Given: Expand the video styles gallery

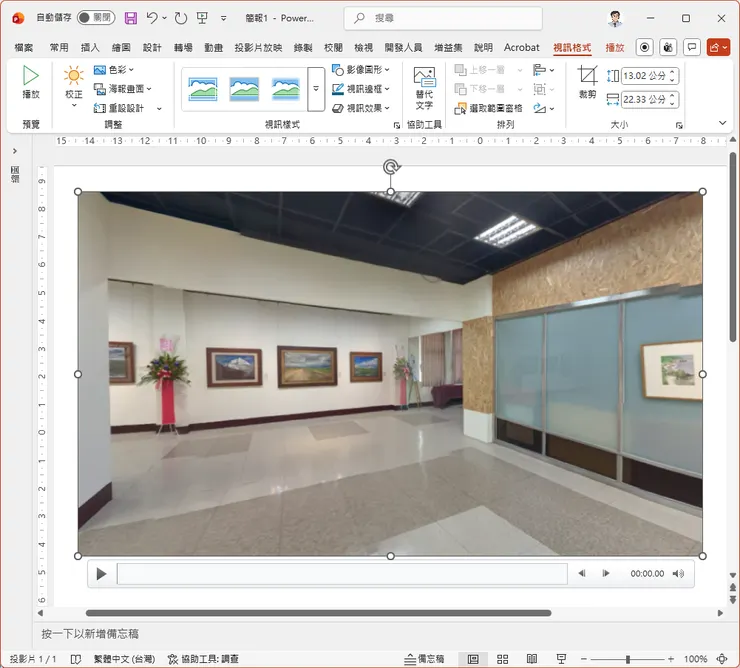Looking at the screenshot, I should point(315,89).
